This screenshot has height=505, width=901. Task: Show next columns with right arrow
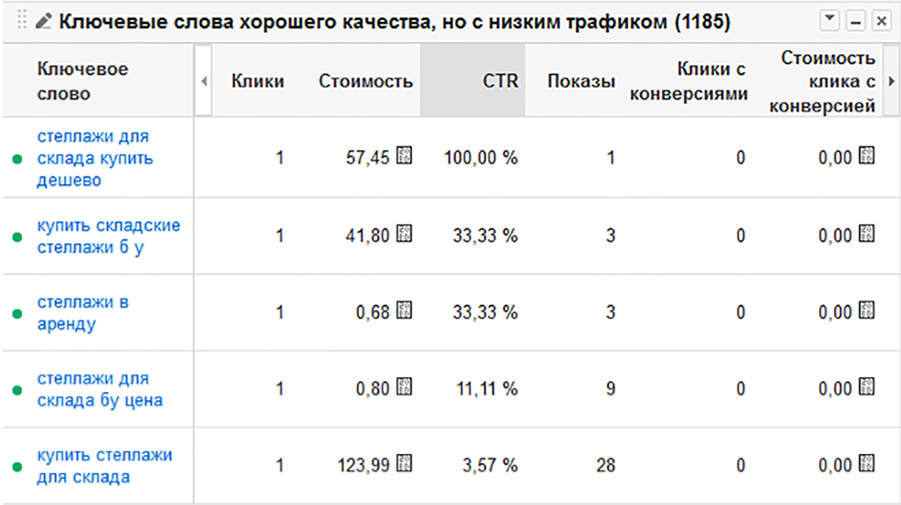coord(891,81)
